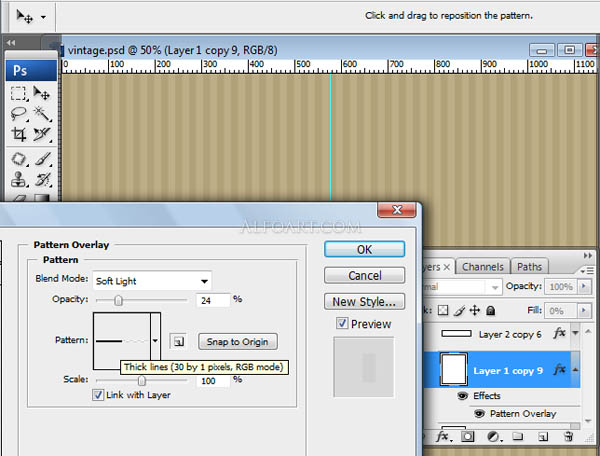Select the Slice tool
The image size is (600, 456).
point(41,134)
